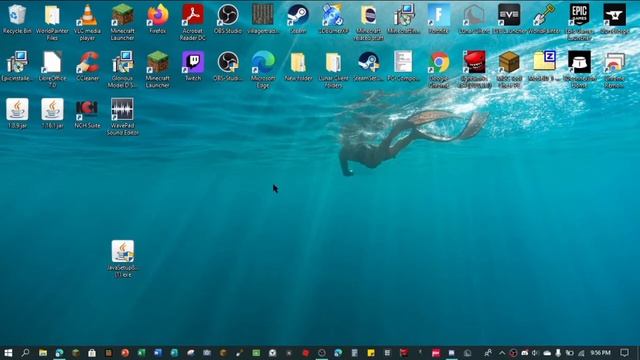The image size is (640, 360).
Task: Click the taskbar search magnifier
Action: click(x=25, y=353)
